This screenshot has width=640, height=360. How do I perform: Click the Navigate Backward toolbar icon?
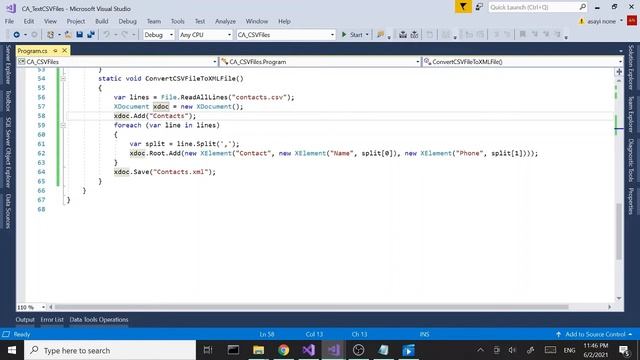[16, 35]
